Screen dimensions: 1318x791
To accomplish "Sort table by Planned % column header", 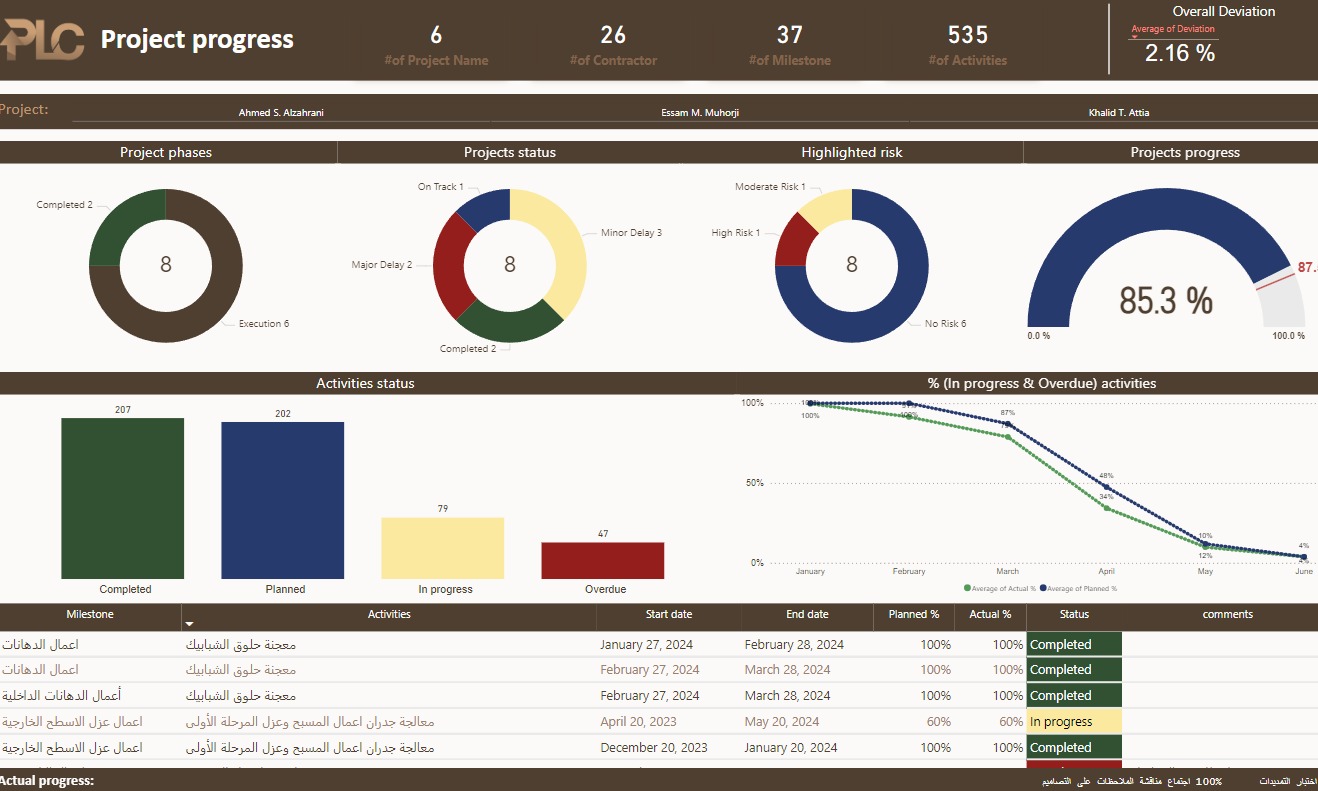I will click(x=914, y=614).
